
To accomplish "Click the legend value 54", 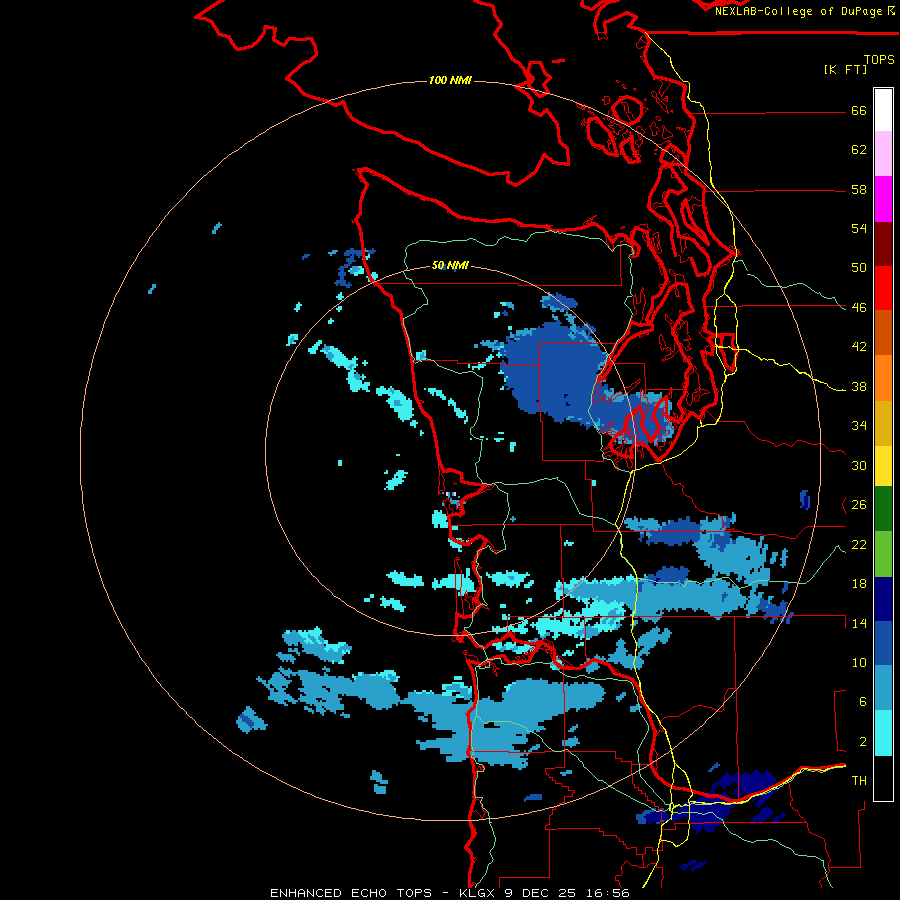I will (859, 228).
